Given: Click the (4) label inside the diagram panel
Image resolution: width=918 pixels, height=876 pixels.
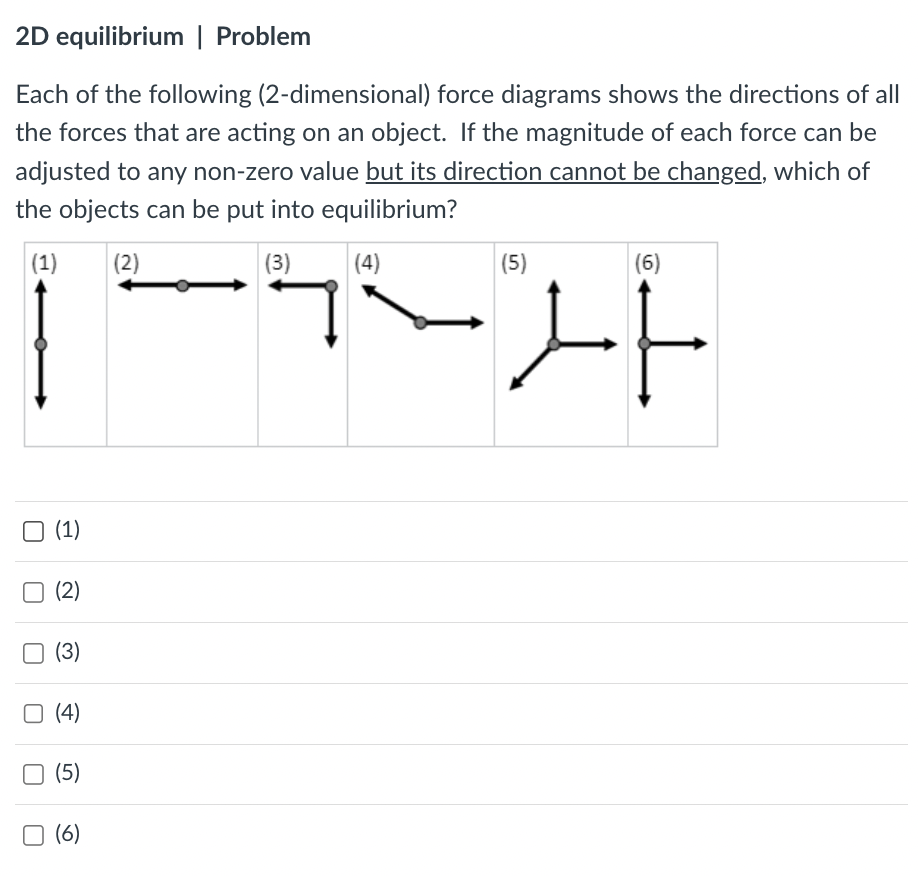Looking at the screenshot, I should tap(367, 262).
